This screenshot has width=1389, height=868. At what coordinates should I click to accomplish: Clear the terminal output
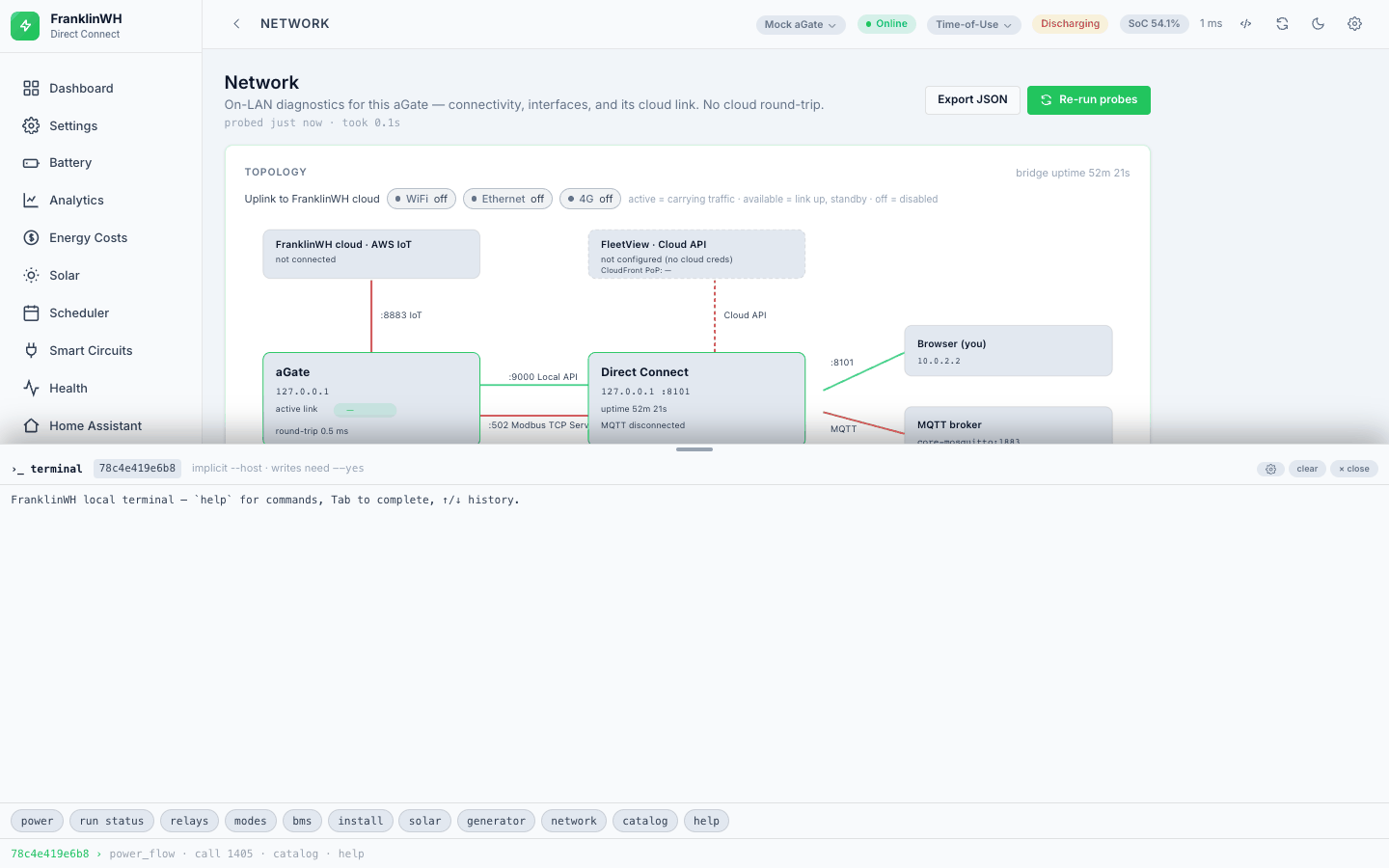[1307, 469]
